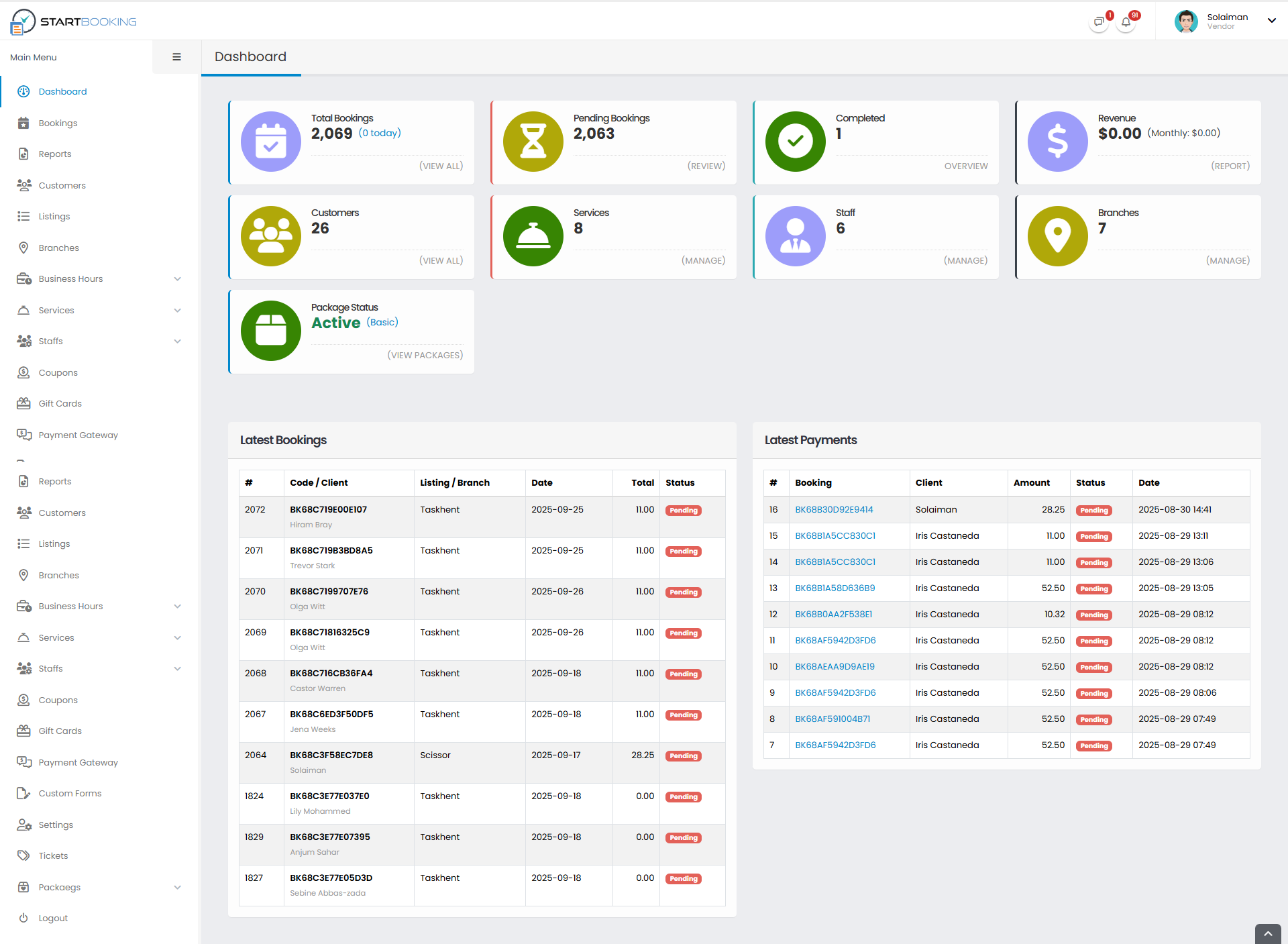Expand first Staffs submenu chevron
This screenshot has width=1288, height=944.
point(177,342)
